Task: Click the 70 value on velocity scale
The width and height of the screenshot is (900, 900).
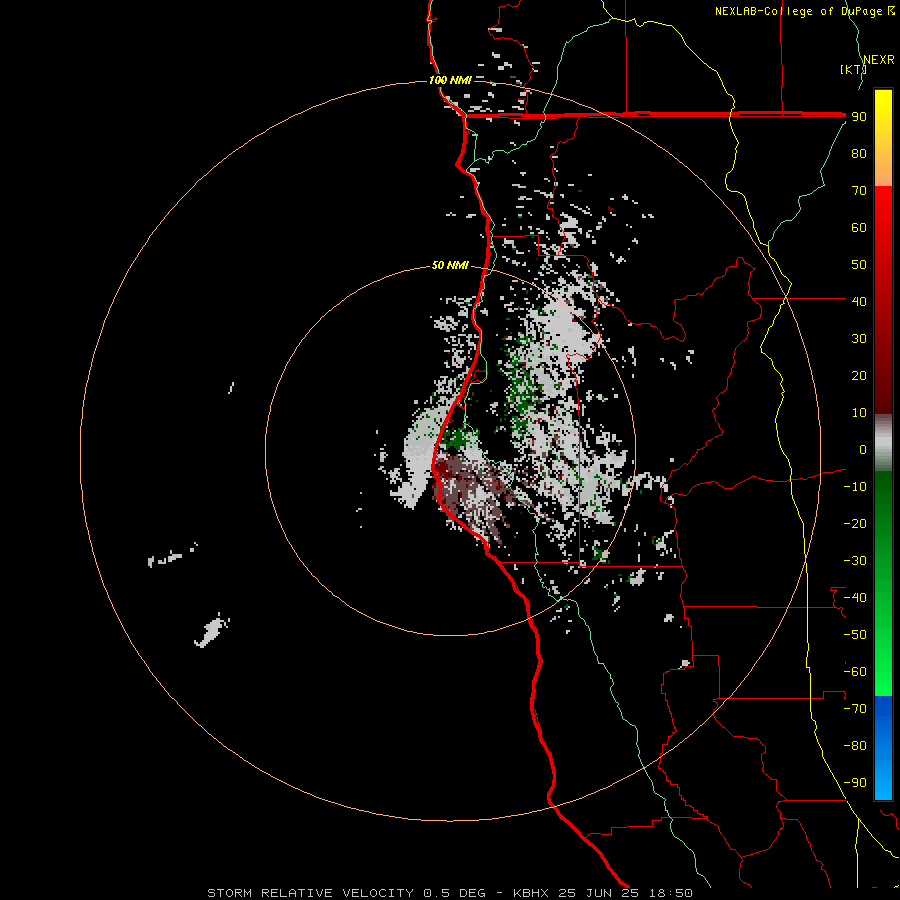Action: point(859,191)
